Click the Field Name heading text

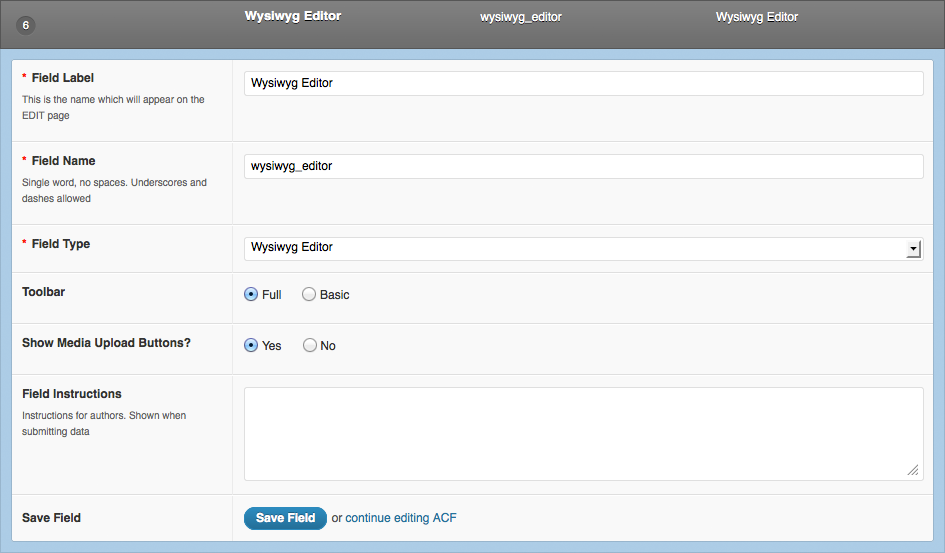point(63,161)
